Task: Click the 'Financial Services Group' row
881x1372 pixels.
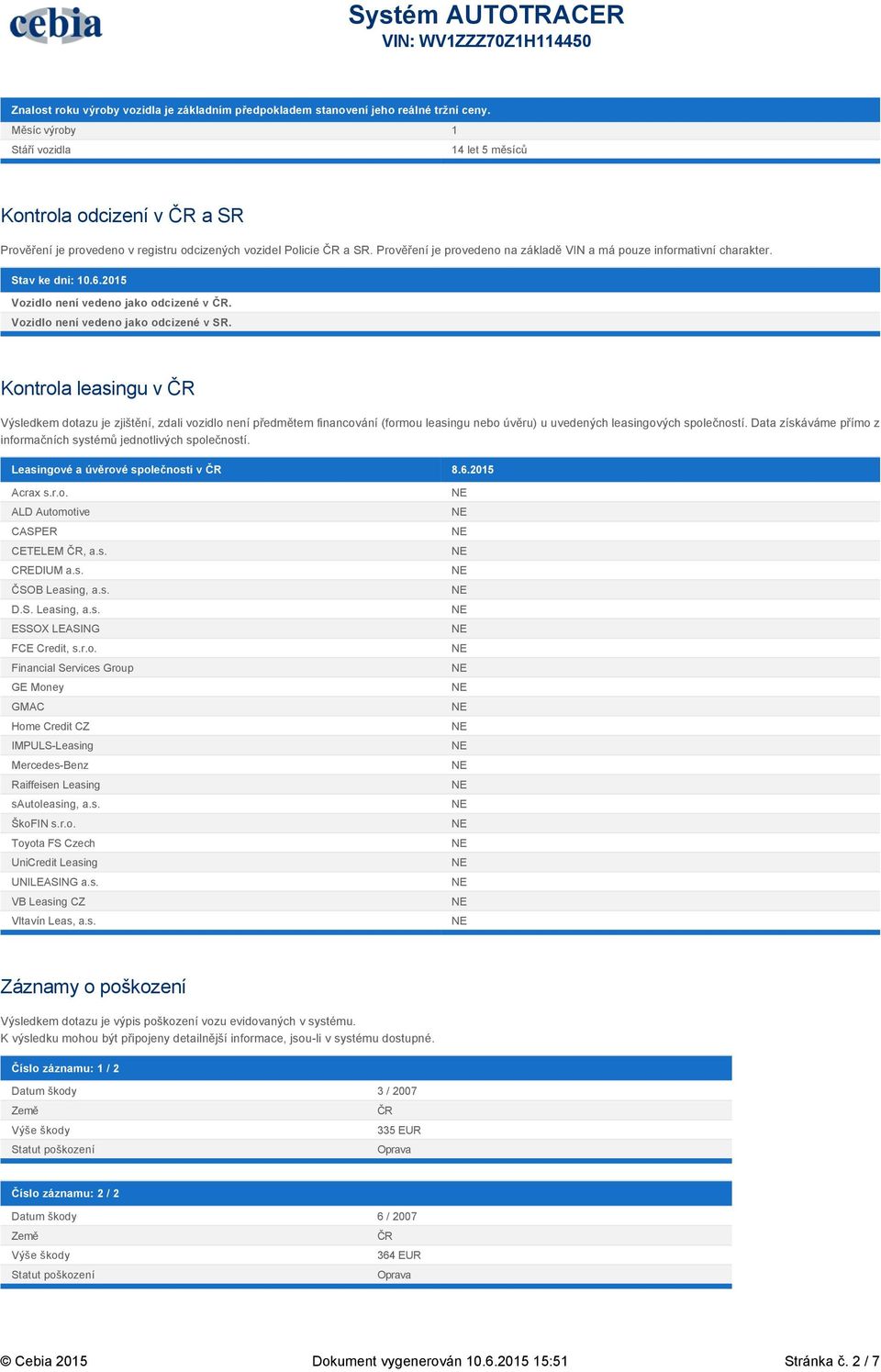Action: 440,668
